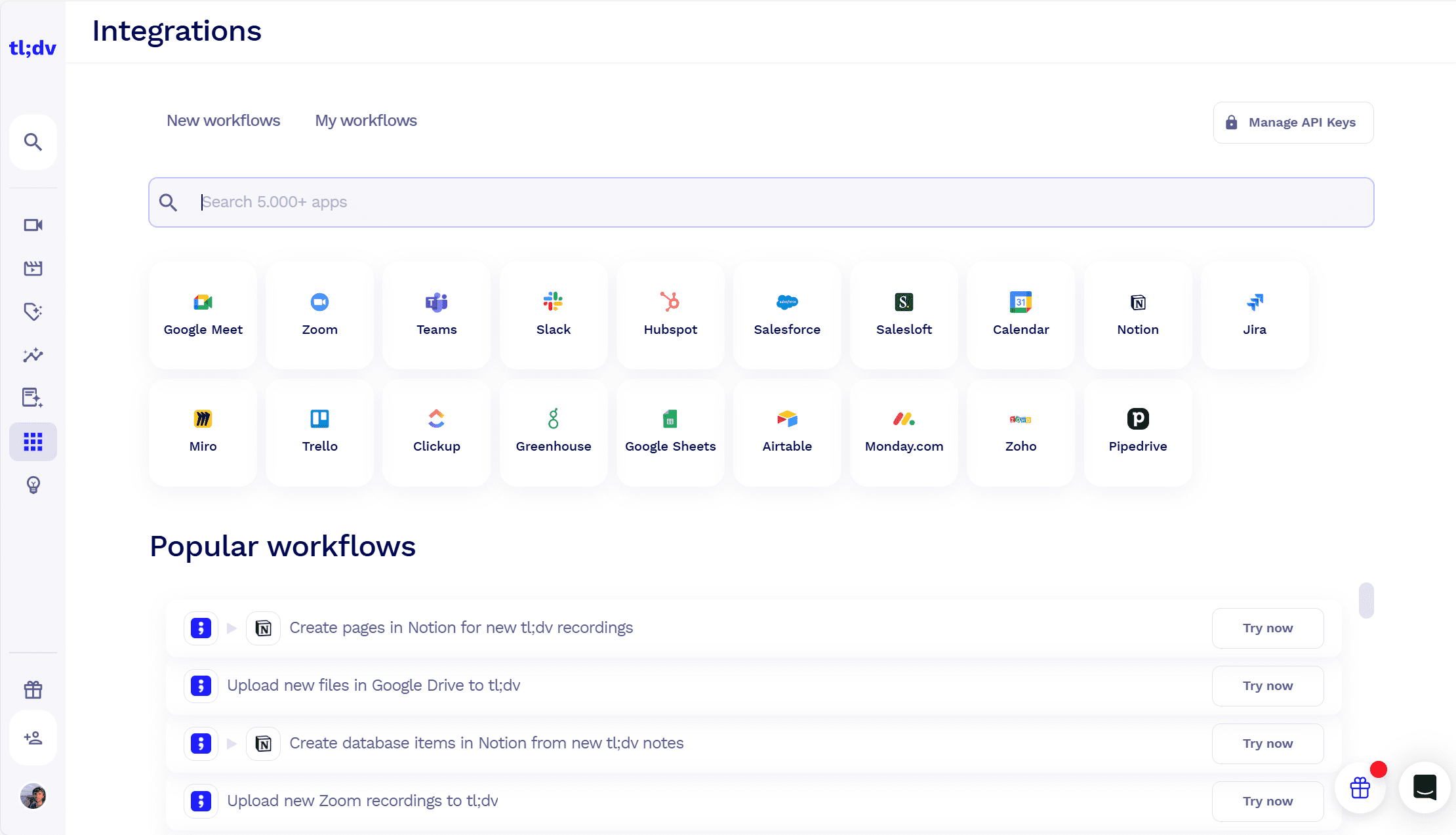Image resolution: width=1456 pixels, height=835 pixels.
Task: Select the Zoho integration card
Action: (x=1021, y=433)
